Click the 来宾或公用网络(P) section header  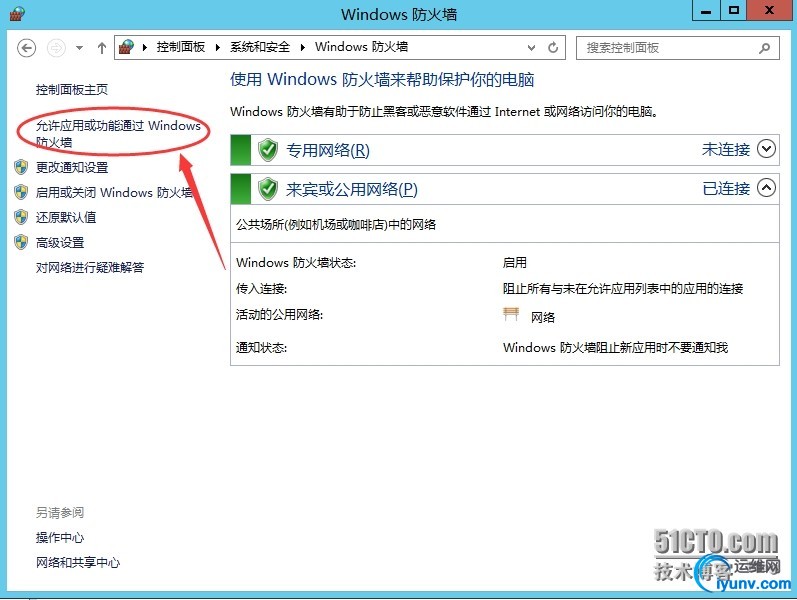pos(505,189)
